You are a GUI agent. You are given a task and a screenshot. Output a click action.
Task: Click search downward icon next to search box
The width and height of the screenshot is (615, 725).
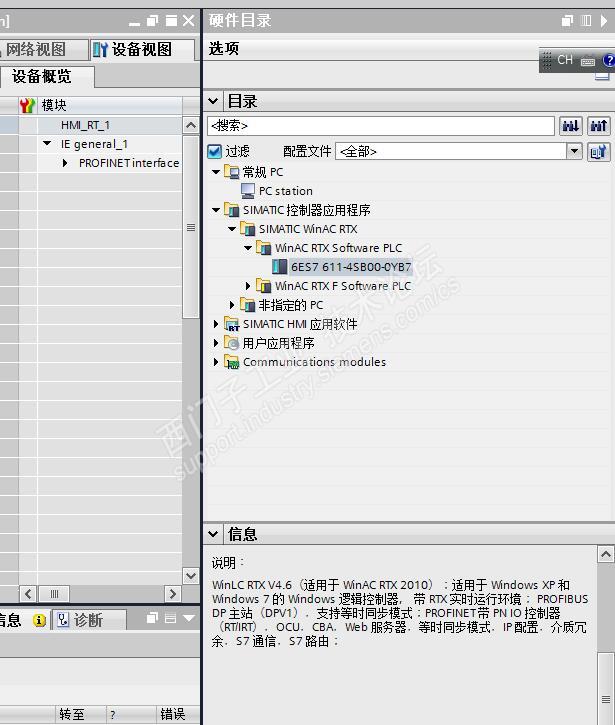click(570, 126)
